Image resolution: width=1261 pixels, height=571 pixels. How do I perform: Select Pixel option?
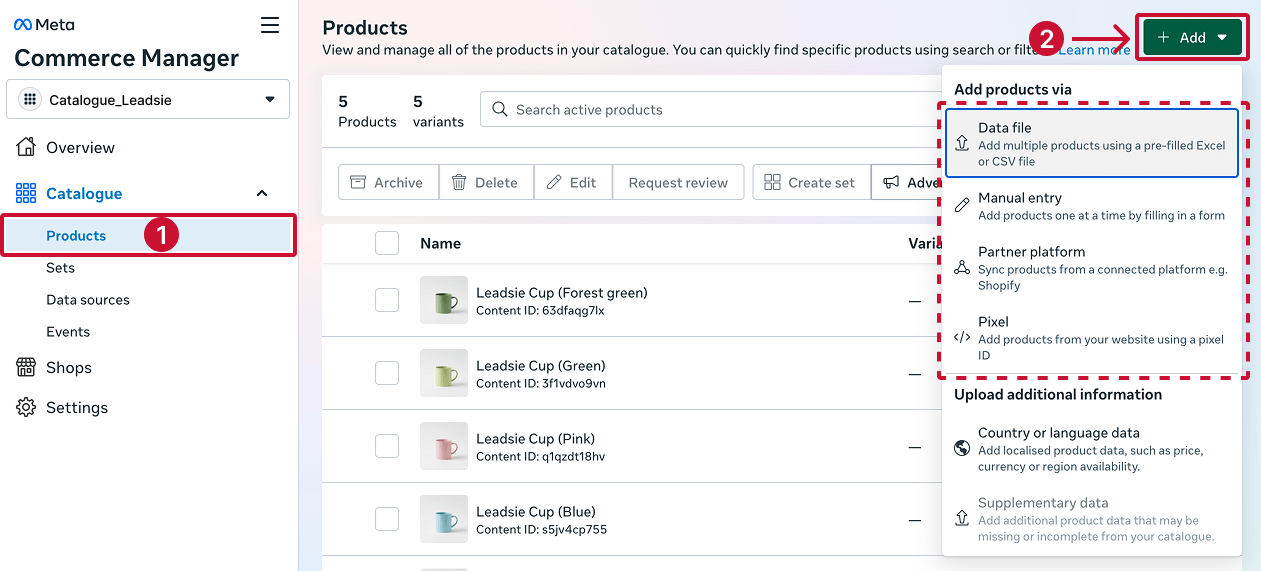[1090, 338]
